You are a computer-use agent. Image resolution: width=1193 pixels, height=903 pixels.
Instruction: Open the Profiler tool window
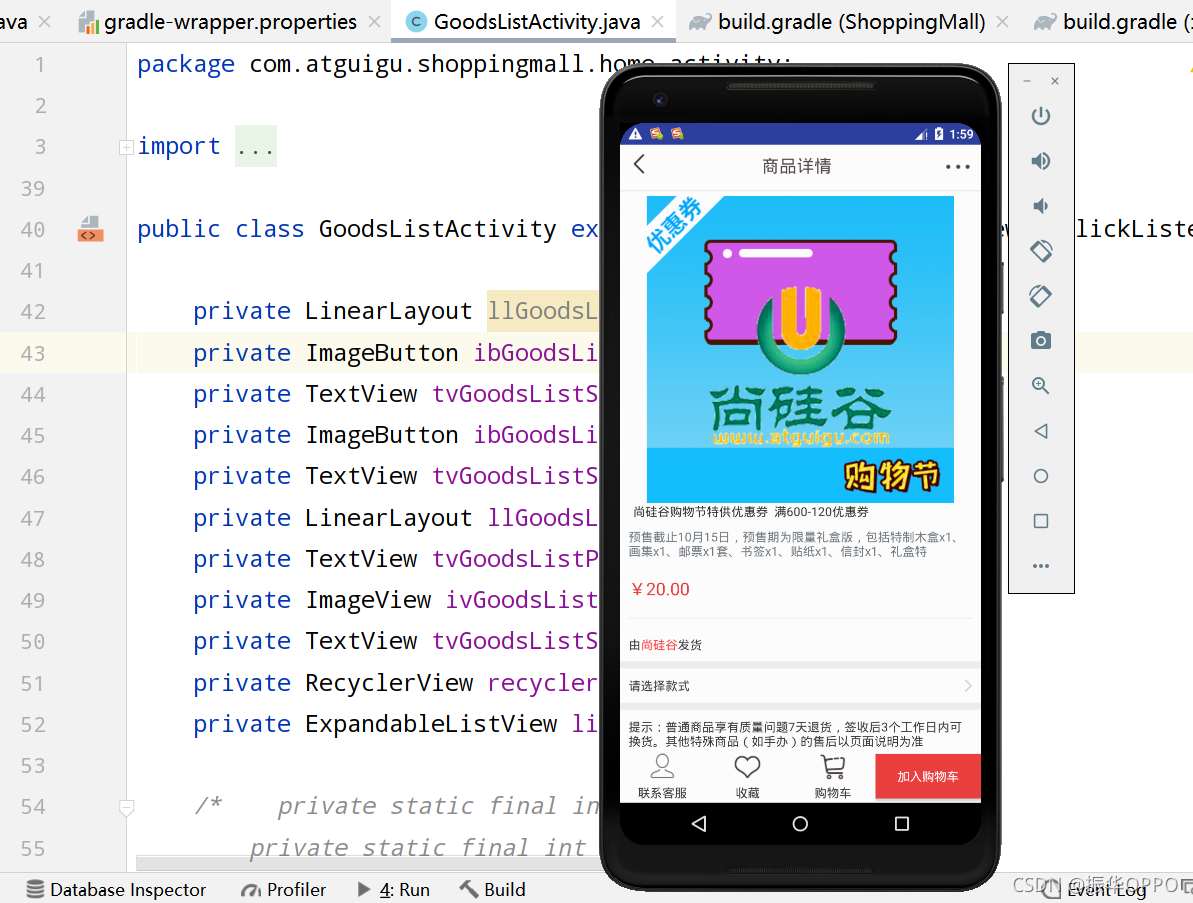[x=283, y=889]
